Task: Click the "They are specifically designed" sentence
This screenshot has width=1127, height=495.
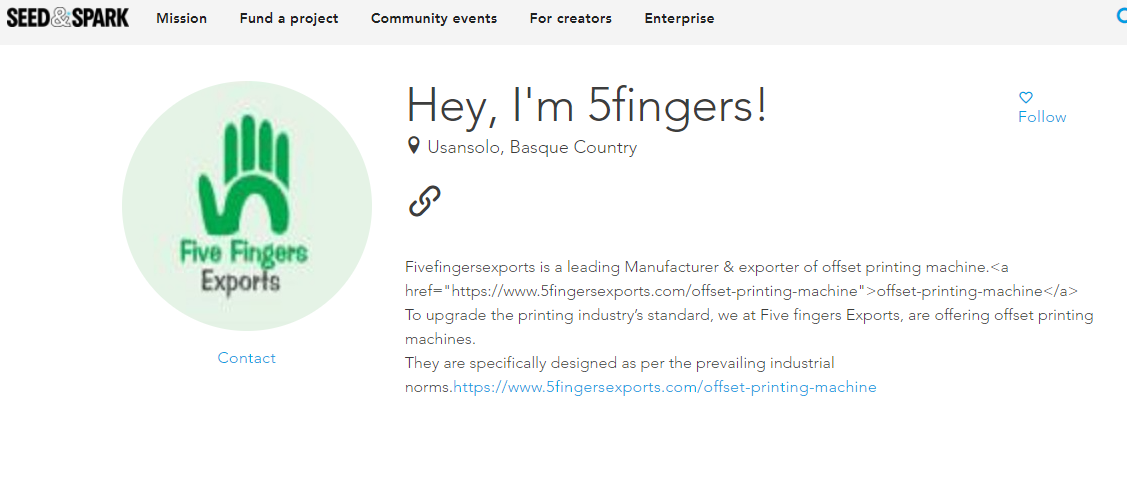Action: [x=620, y=363]
